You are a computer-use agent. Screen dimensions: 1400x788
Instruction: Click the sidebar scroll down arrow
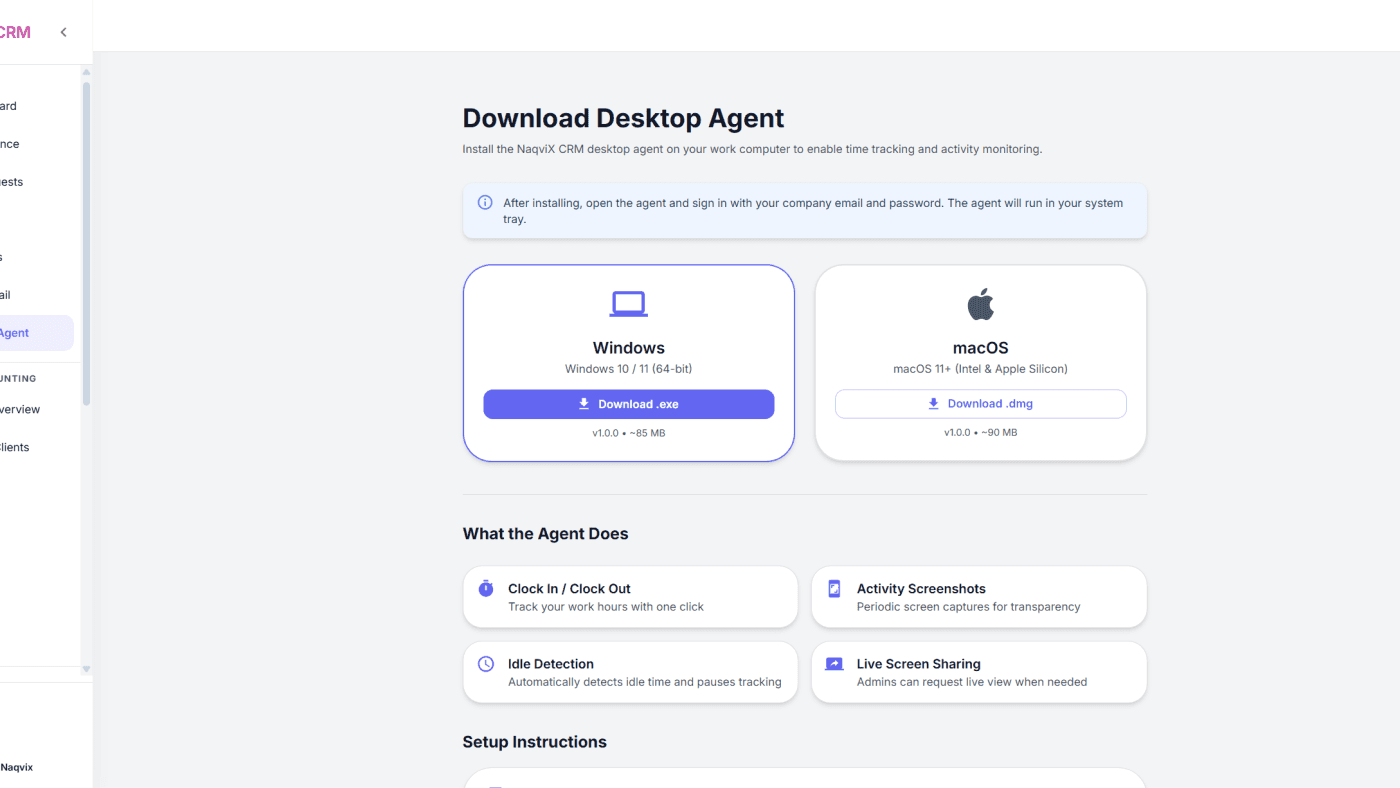coord(86,669)
